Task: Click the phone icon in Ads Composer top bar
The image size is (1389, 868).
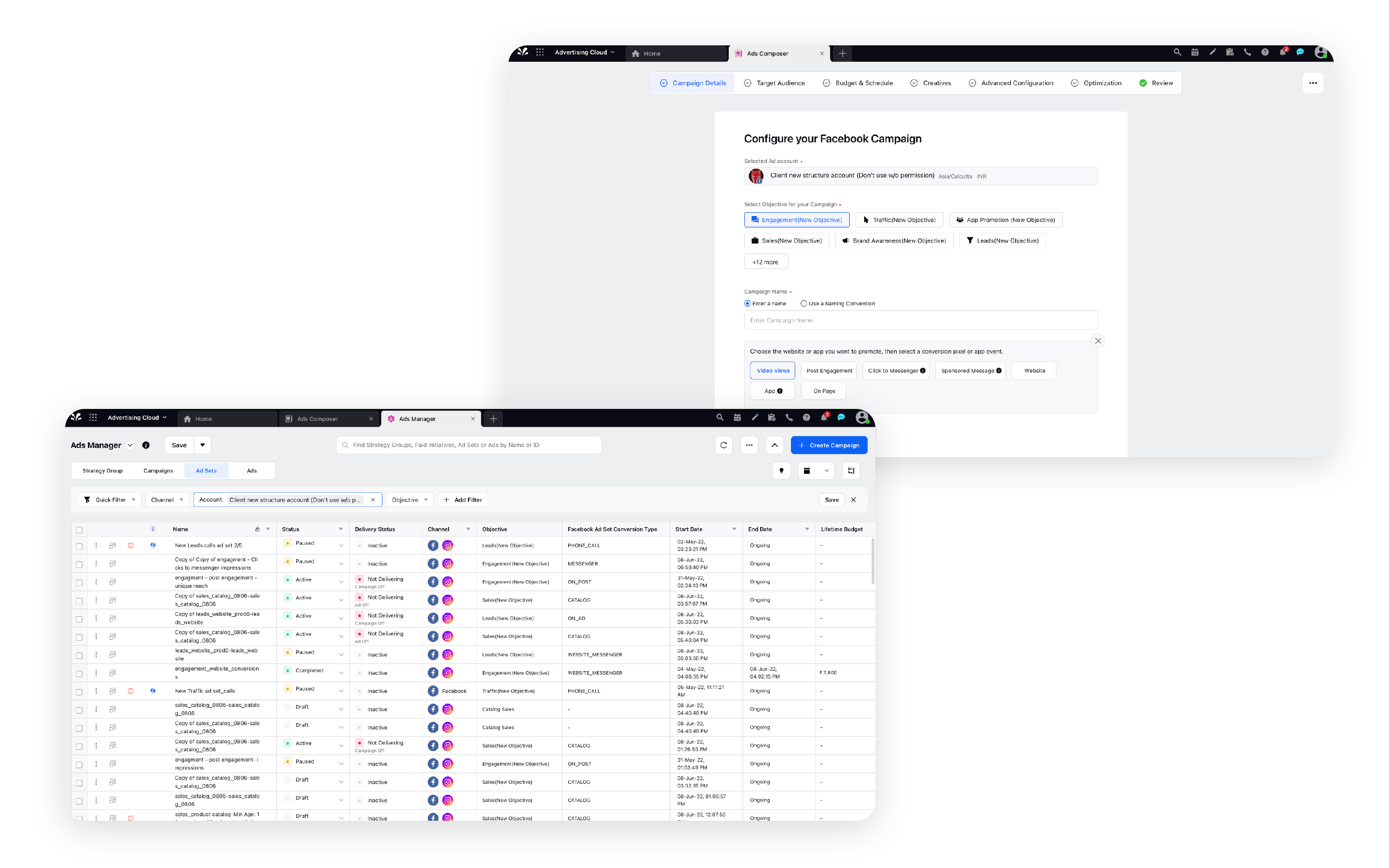Action: tap(1247, 52)
